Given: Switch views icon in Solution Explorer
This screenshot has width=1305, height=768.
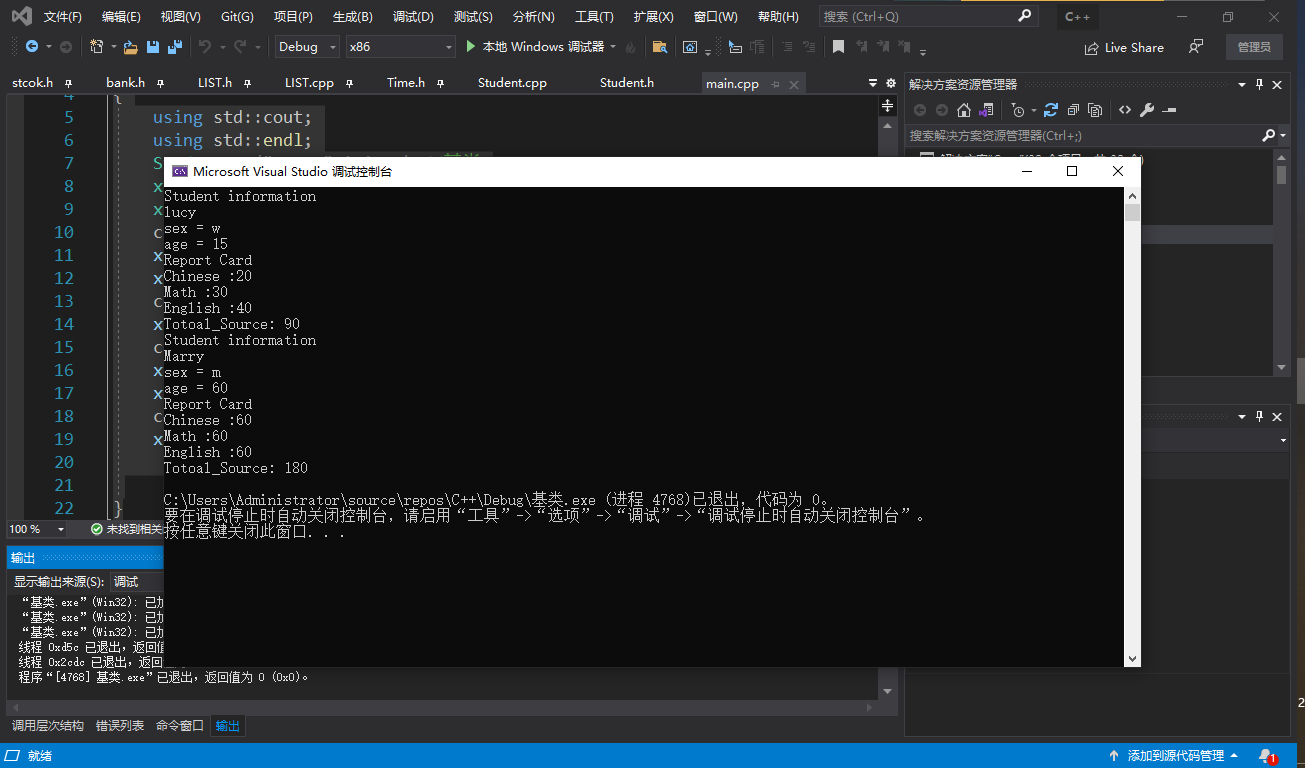Looking at the screenshot, I should (x=987, y=110).
